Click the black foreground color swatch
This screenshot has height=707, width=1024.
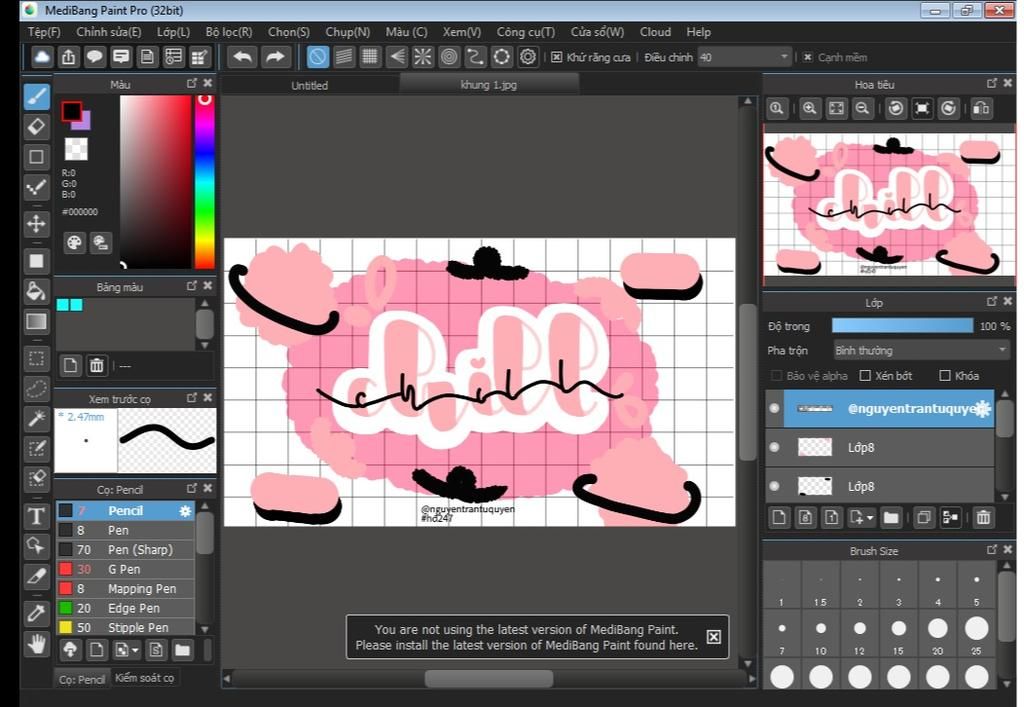tap(71, 111)
